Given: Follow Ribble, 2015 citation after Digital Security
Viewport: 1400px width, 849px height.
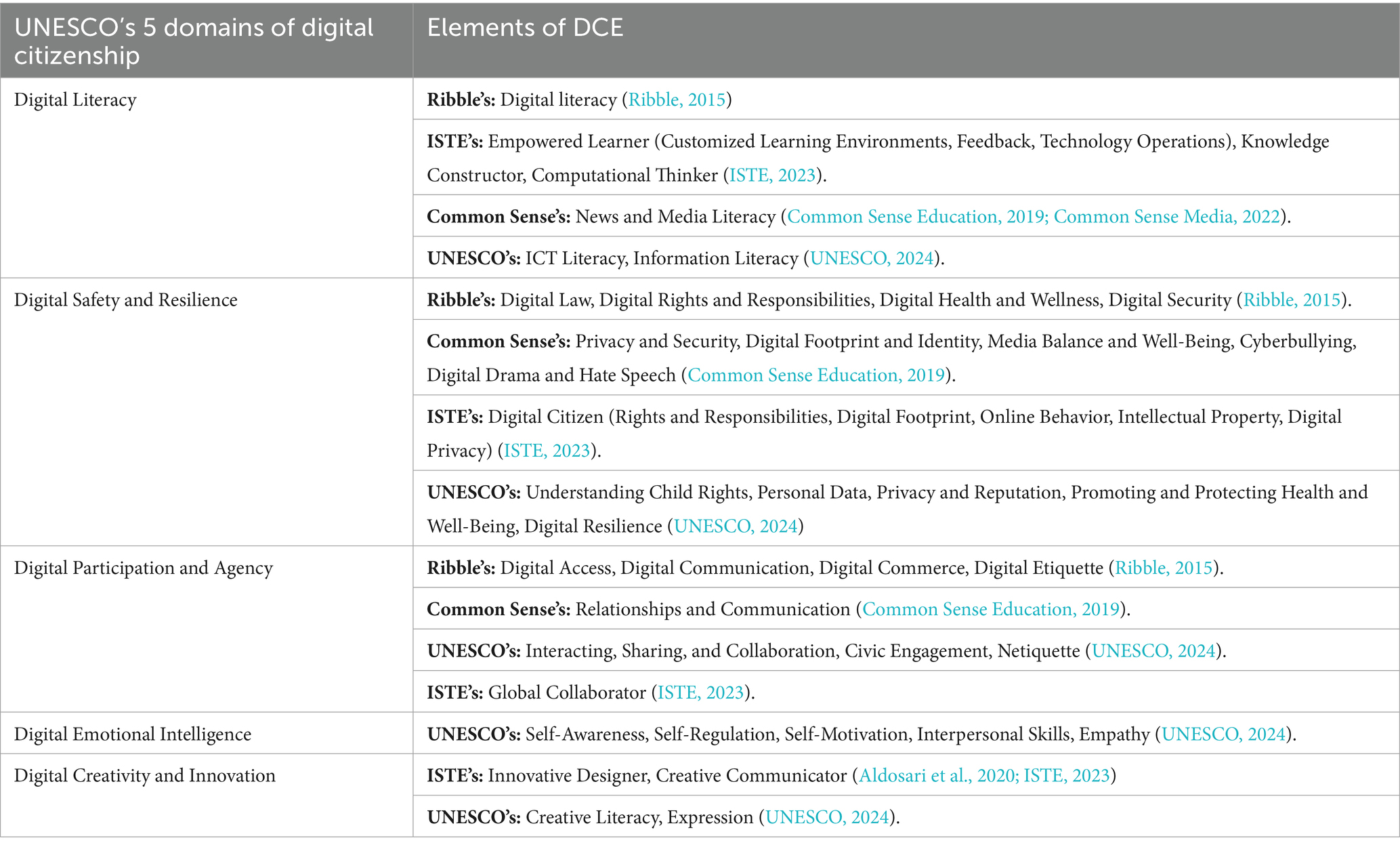Looking at the screenshot, I should click(x=1292, y=299).
